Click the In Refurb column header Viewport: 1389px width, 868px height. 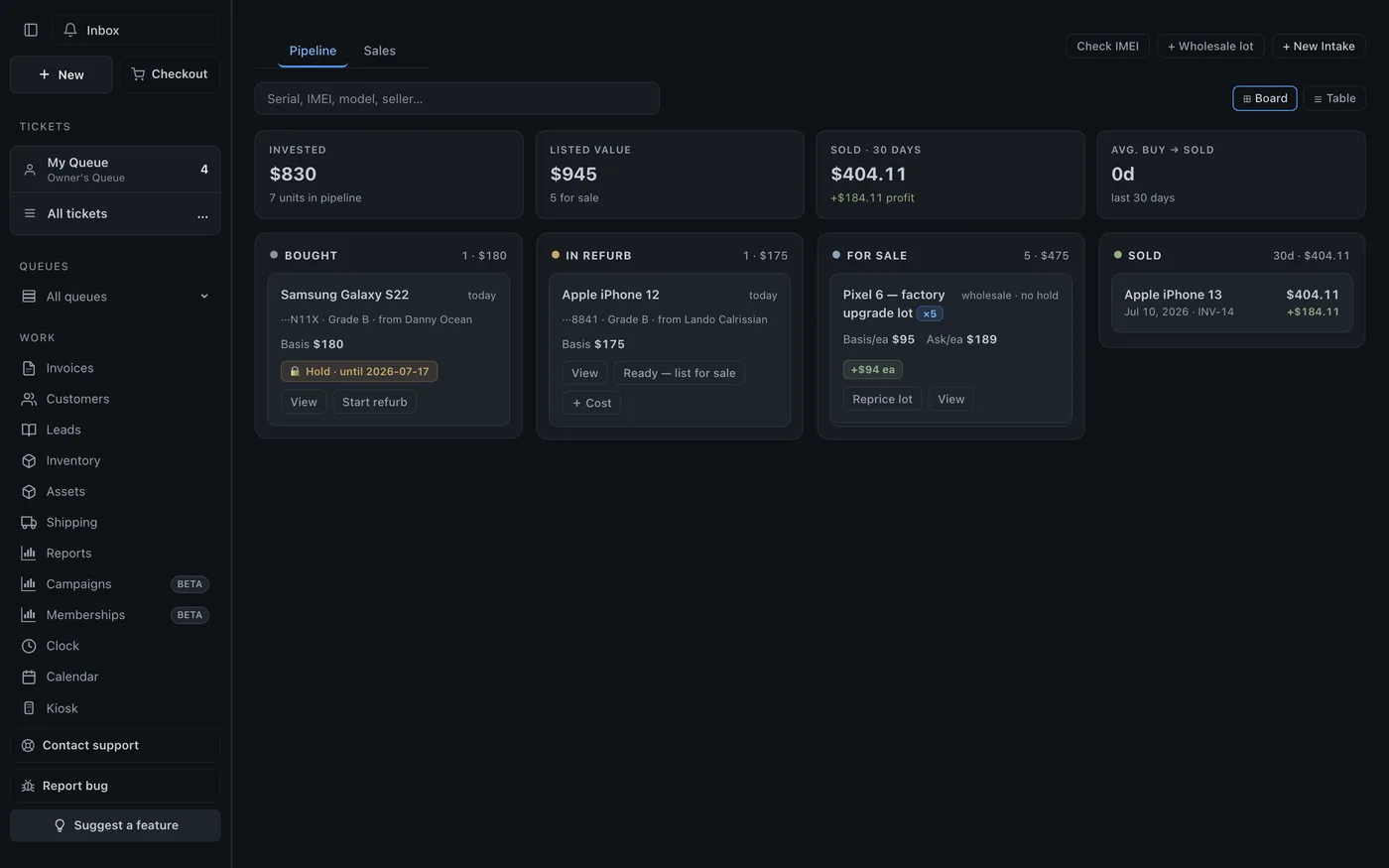[670, 255]
